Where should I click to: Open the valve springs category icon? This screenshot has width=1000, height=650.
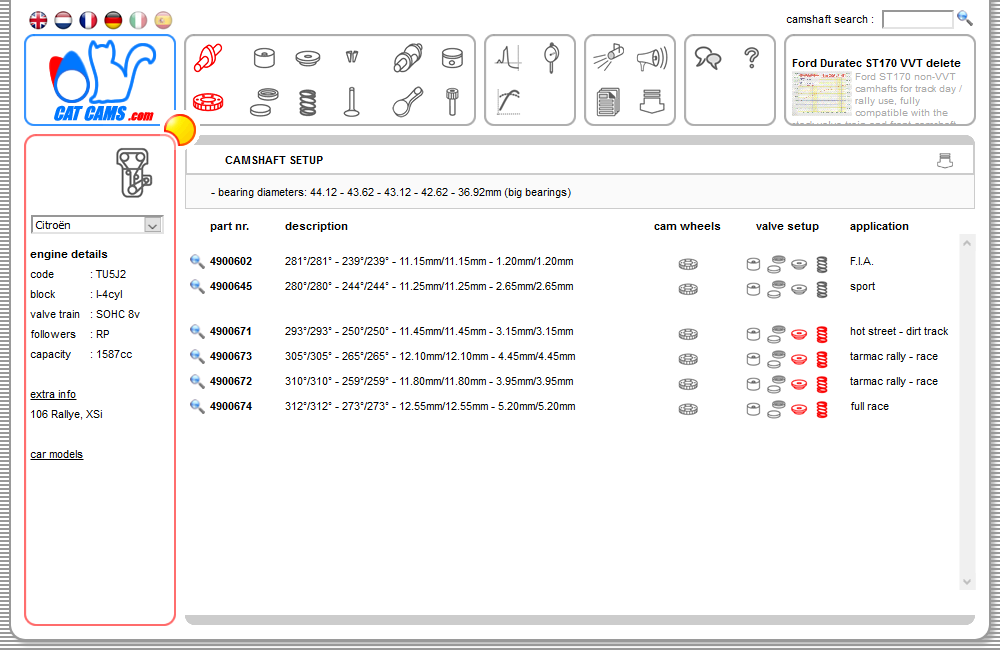coord(308,102)
